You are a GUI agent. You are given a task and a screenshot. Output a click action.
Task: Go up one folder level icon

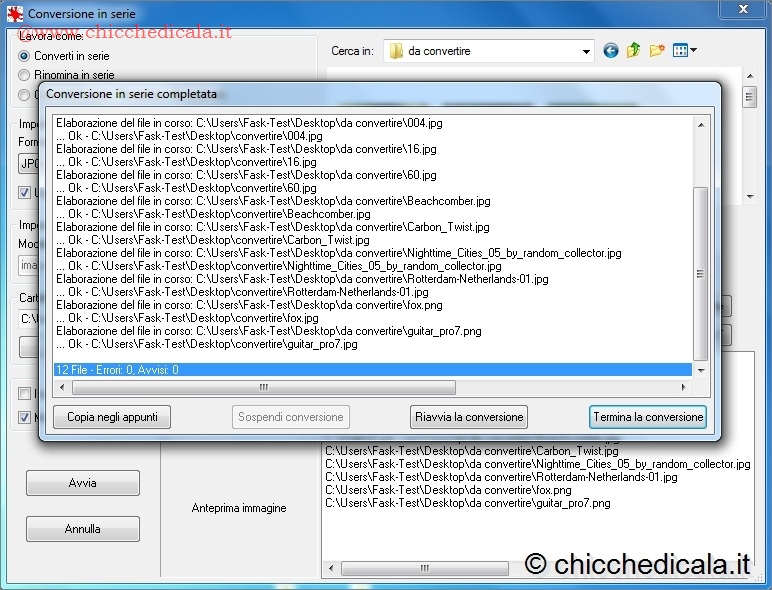[634, 51]
